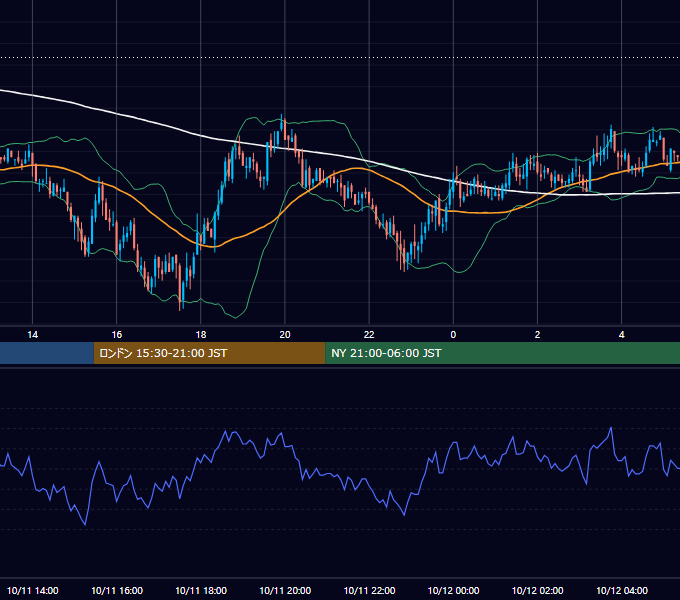Click the 4 hour axis label

pyautogui.click(x=621, y=335)
